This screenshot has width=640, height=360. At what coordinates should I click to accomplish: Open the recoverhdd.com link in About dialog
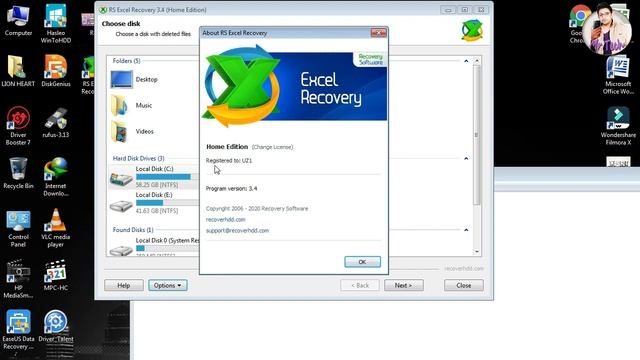tap(226, 220)
